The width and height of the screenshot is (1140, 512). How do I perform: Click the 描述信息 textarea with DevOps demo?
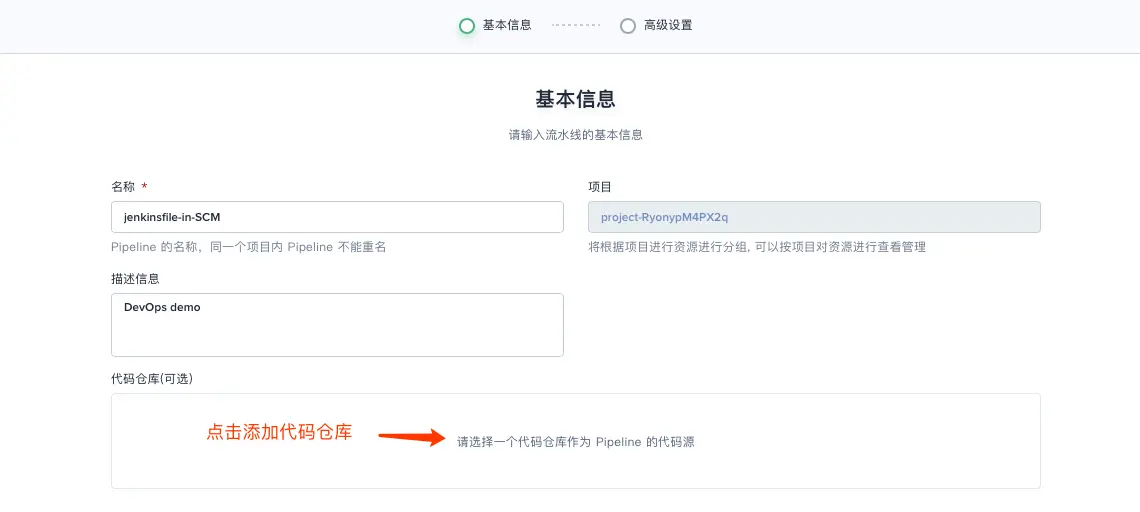[337, 325]
